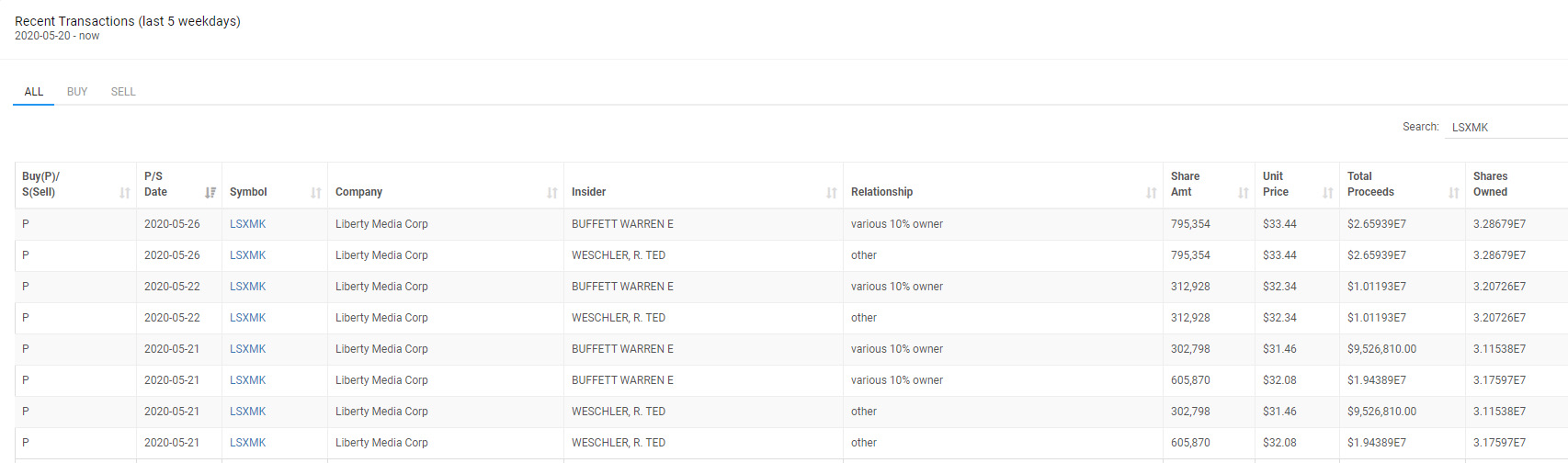The image size is (1568, 463).
Task: Open LSXMK link in 2020-05-22 Buffett row
Action: click(247, 287)
